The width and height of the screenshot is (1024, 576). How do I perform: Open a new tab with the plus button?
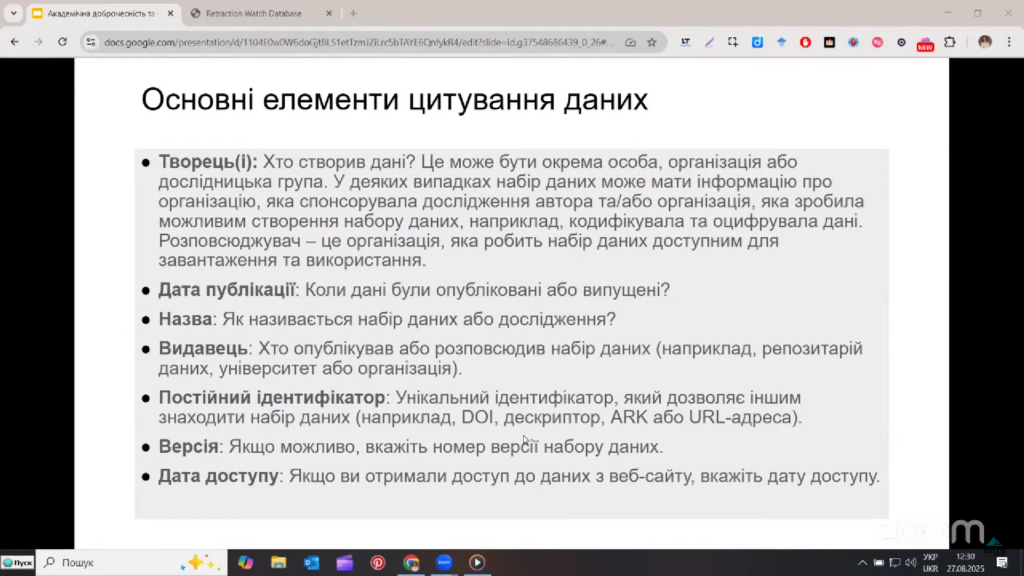pyautogui.click(x=353, y=13)
